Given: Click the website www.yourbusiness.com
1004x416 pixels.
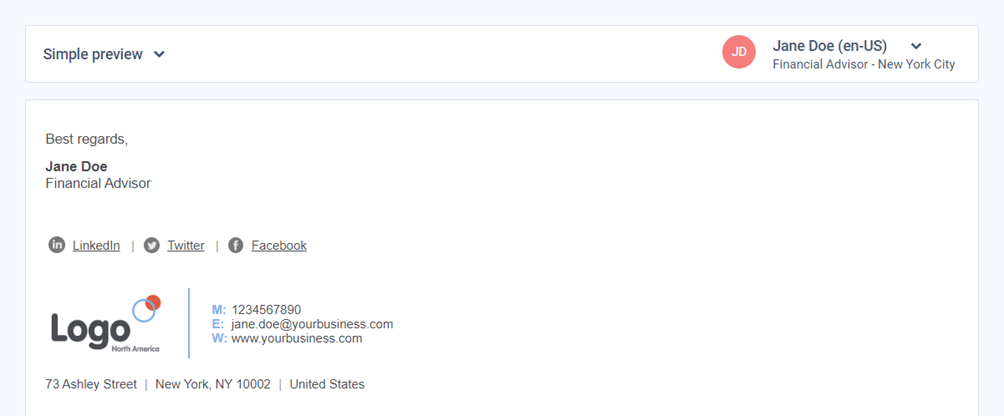Looking at the screenshot, I should 296,339.
